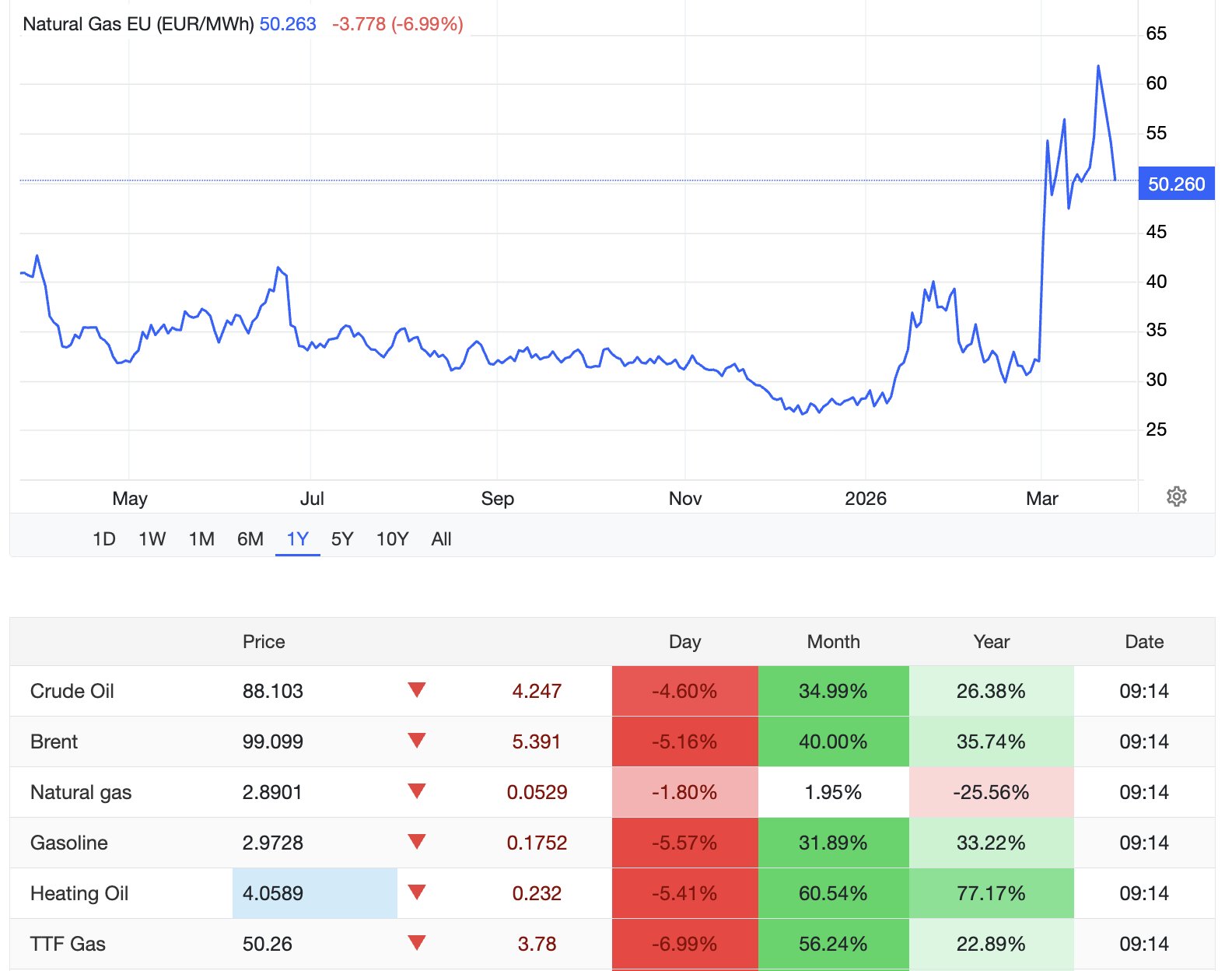Screen dimensions: 1232x971
Task: Open the TTF Gas commodity link
Action: (68, 944)
